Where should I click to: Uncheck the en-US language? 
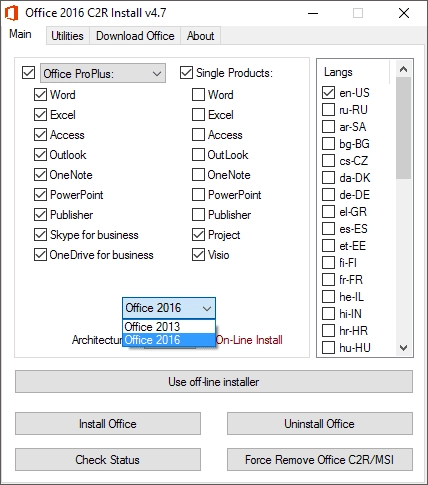pos(328,92)
